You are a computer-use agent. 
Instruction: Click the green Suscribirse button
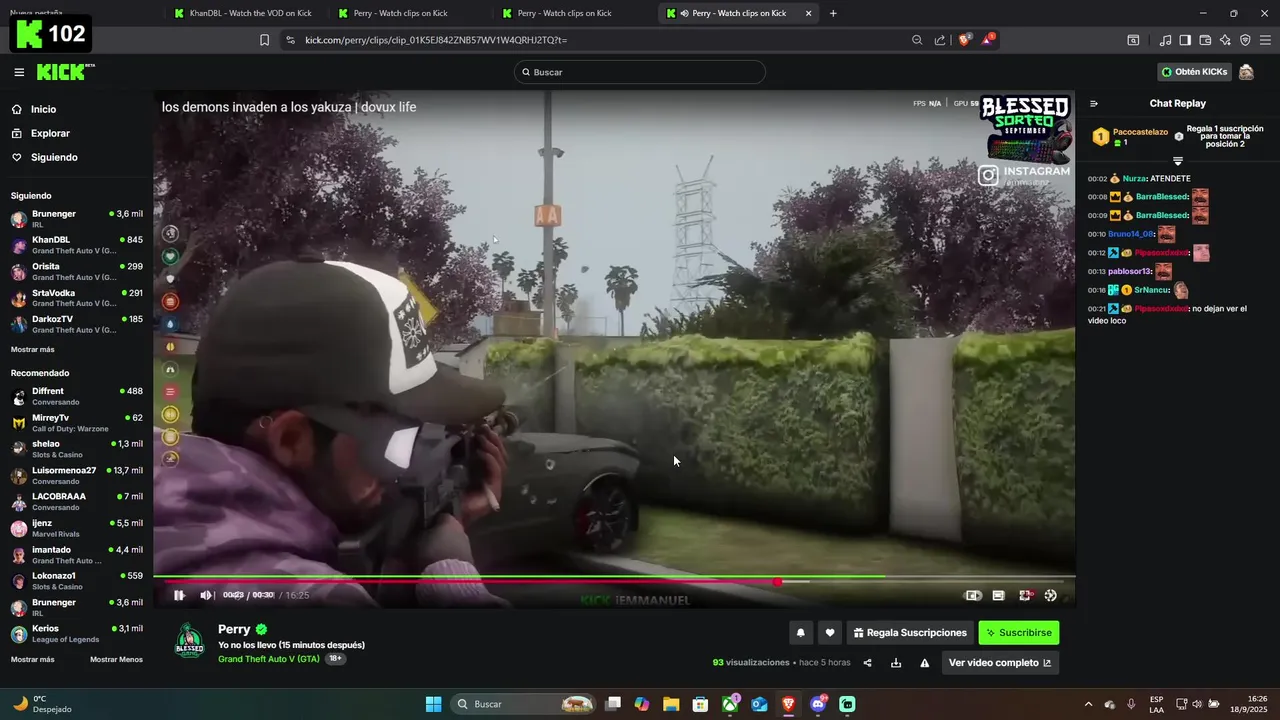coord(1019,632)
